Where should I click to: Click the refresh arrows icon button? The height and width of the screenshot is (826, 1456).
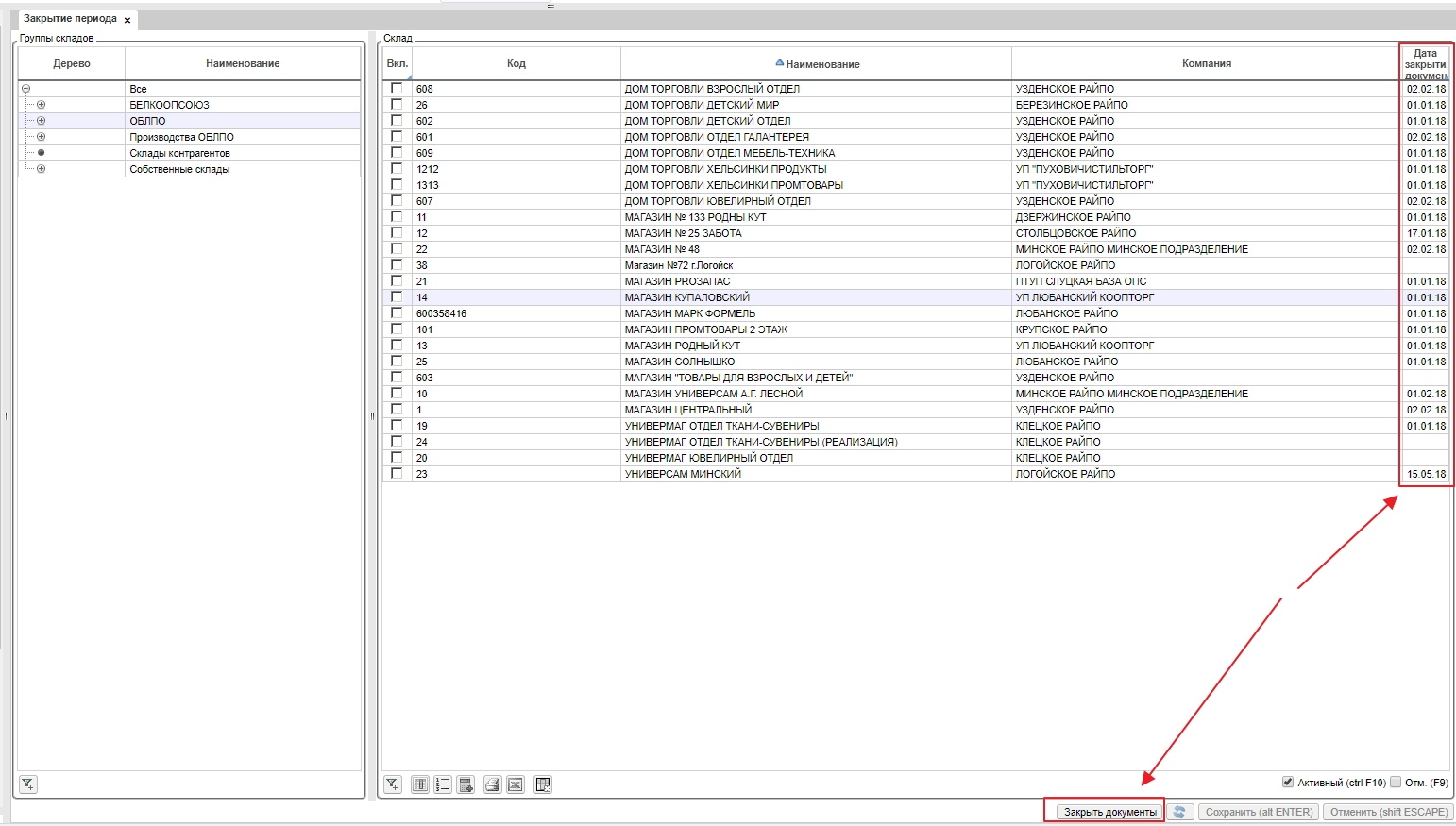pyautogui.click(x=1179, y=812)
